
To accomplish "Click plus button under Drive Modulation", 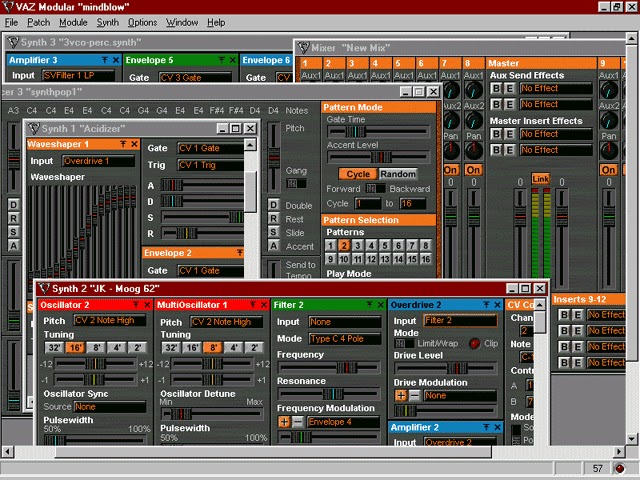I will click(400, 396).
